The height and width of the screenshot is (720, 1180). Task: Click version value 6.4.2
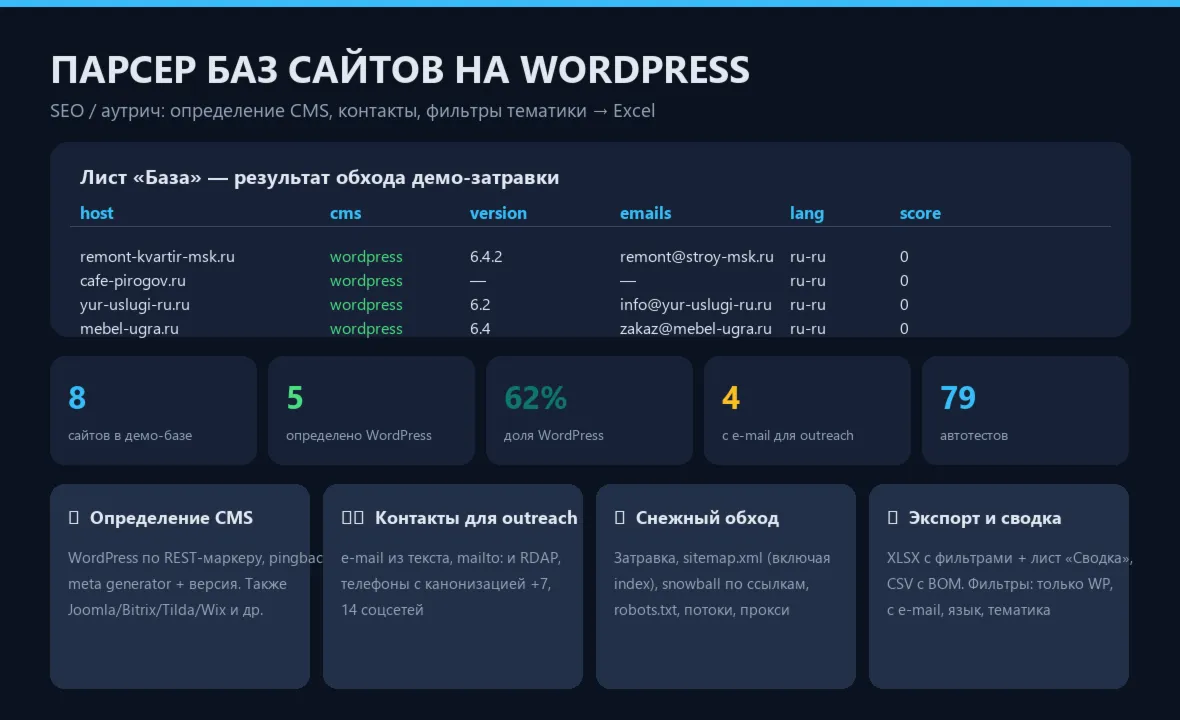point(486,257)
